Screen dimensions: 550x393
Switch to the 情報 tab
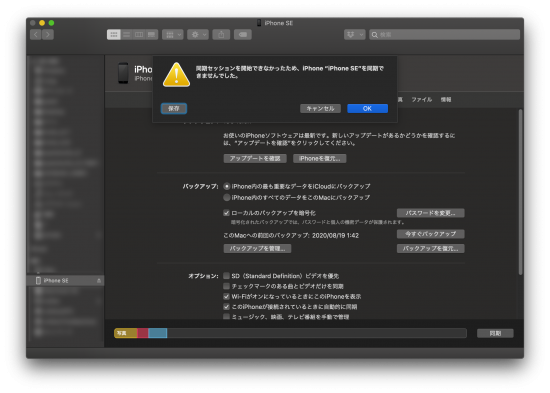[x=446, y=100]
